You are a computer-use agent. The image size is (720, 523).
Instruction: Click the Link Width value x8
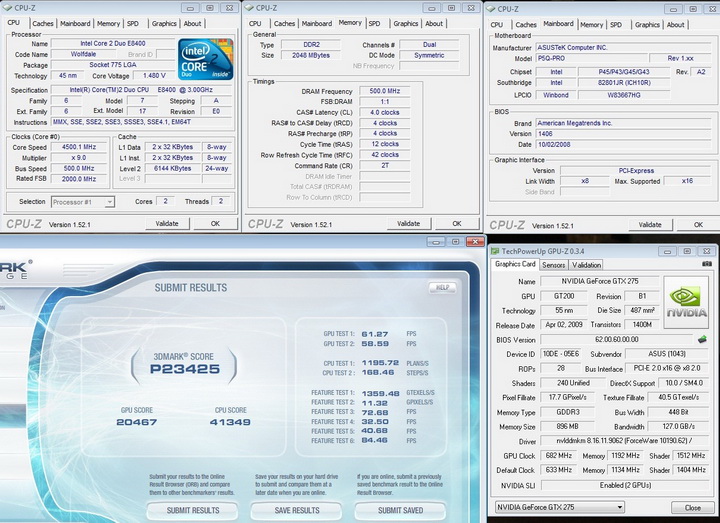pos(585,181)
